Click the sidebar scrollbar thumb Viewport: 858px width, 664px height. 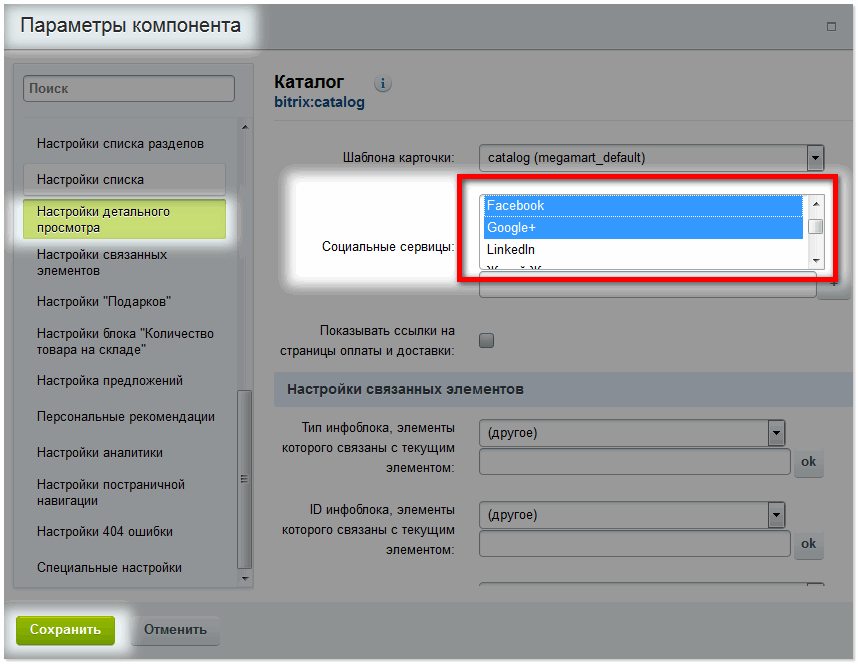point(245,480)
